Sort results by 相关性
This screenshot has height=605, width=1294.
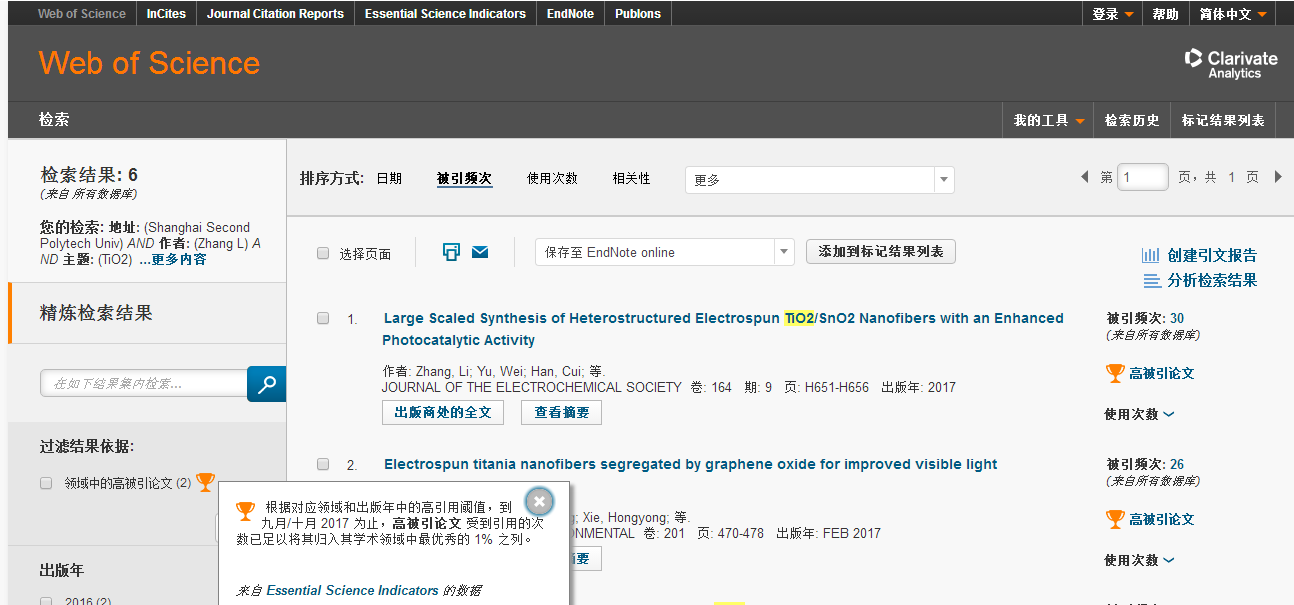631,178
